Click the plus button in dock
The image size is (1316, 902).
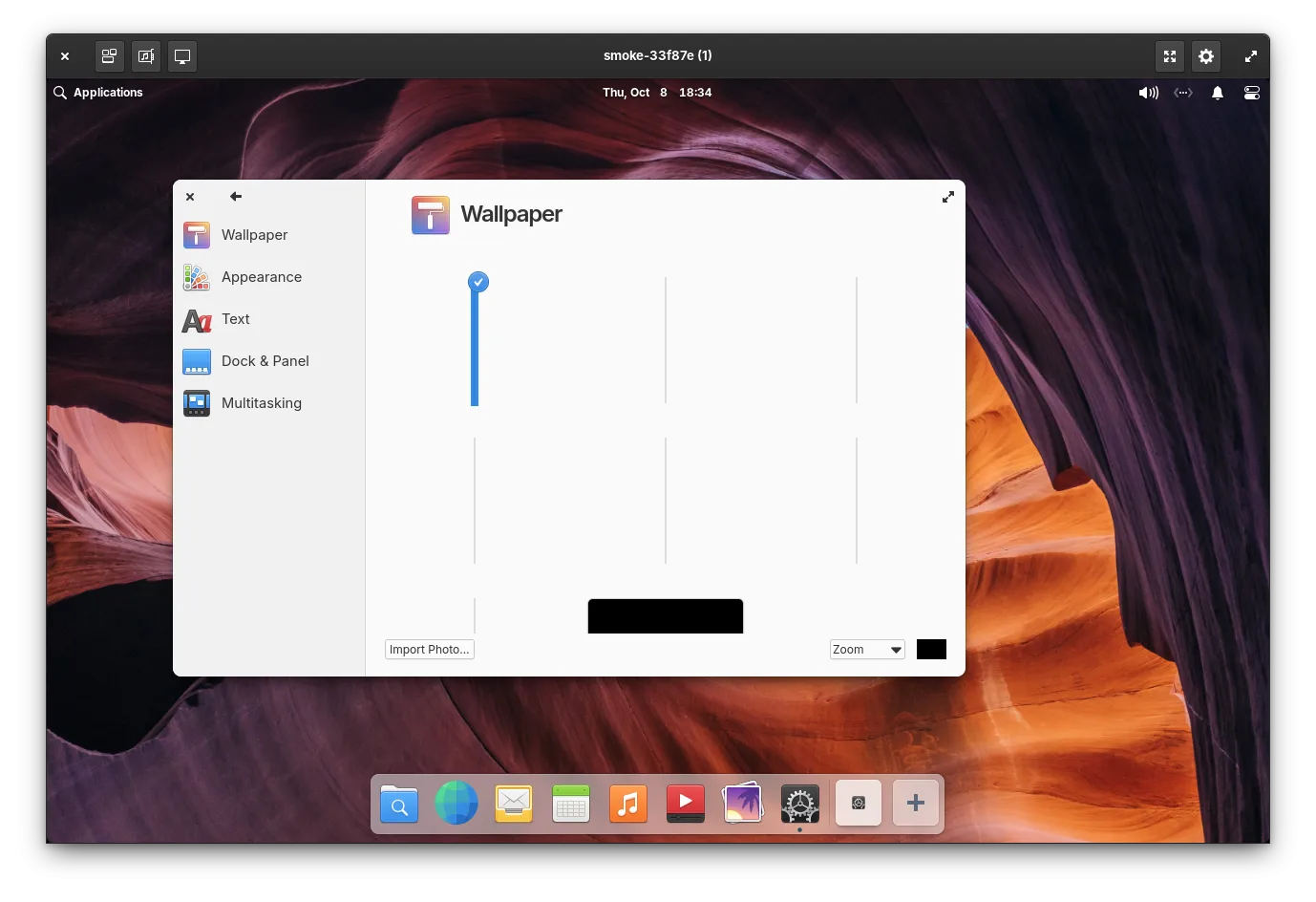pos(916,804)
